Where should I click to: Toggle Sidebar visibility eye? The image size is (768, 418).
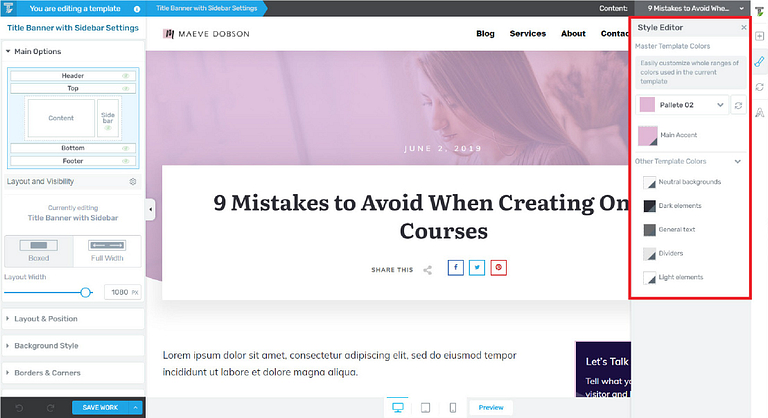click(x=108, y=128)
